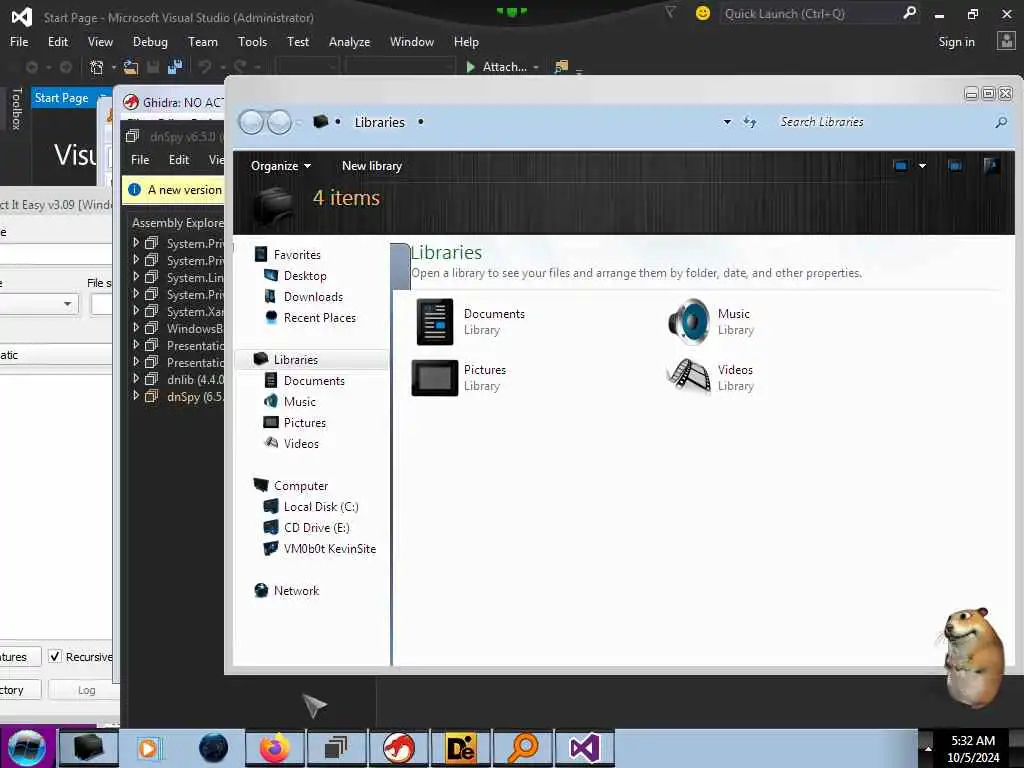
Task: Click the New library button
Action: (372, 166)
